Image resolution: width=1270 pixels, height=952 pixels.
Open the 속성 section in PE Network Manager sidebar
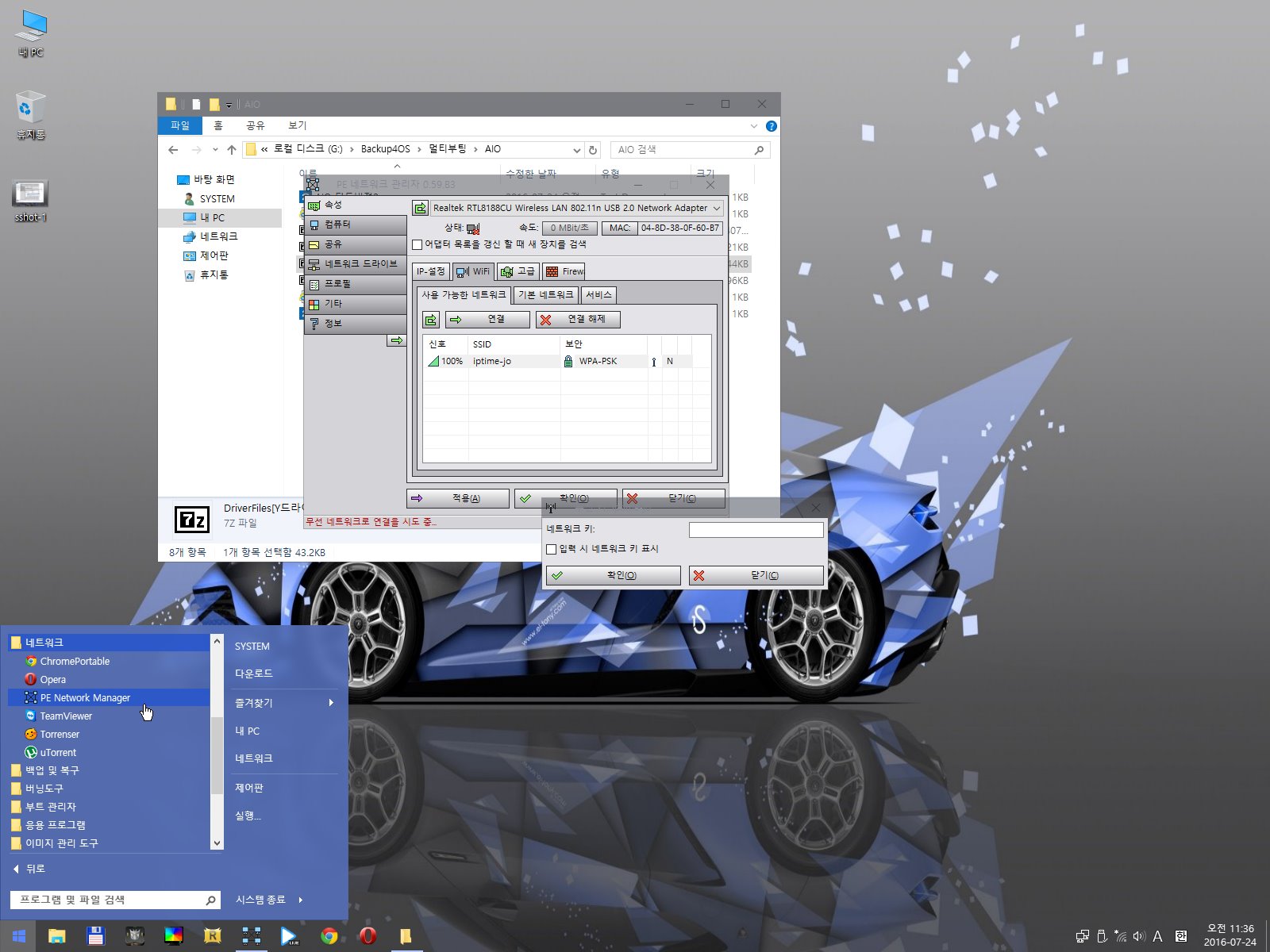356,205
